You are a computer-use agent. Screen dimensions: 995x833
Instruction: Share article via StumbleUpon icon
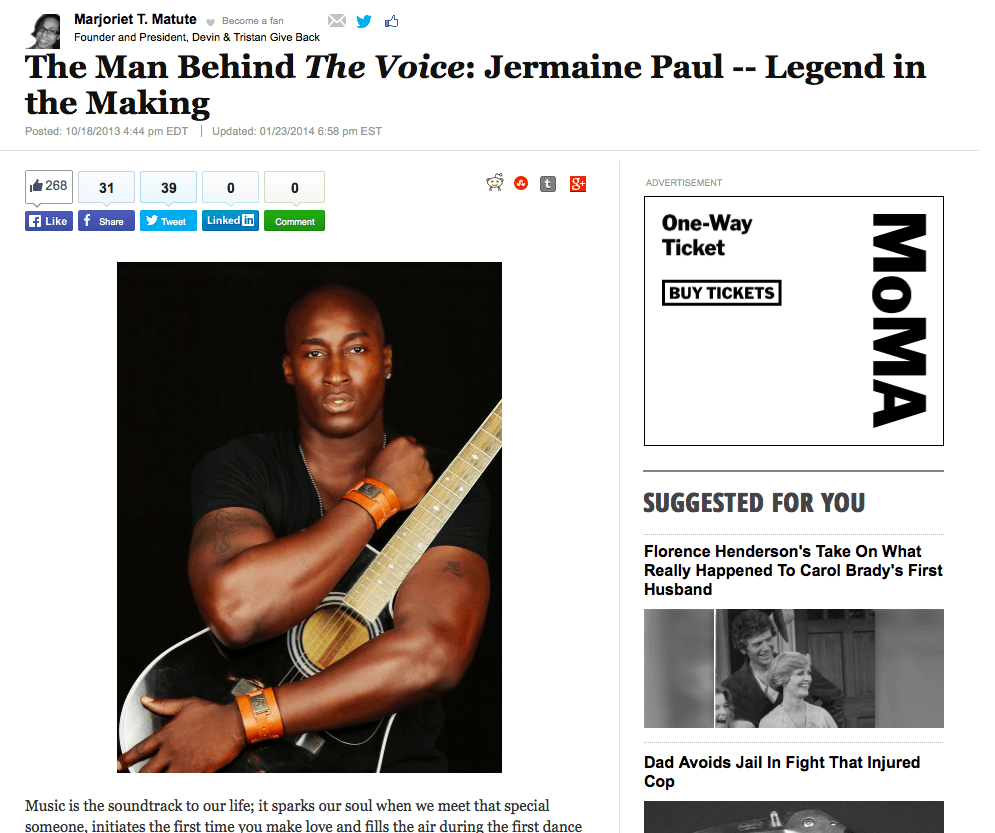click(x=521, y=183)
